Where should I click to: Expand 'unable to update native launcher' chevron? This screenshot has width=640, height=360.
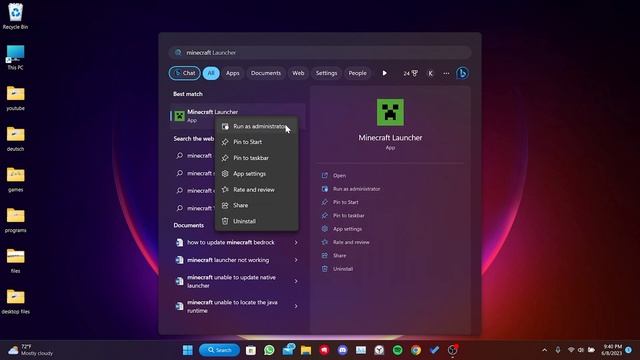296,281
